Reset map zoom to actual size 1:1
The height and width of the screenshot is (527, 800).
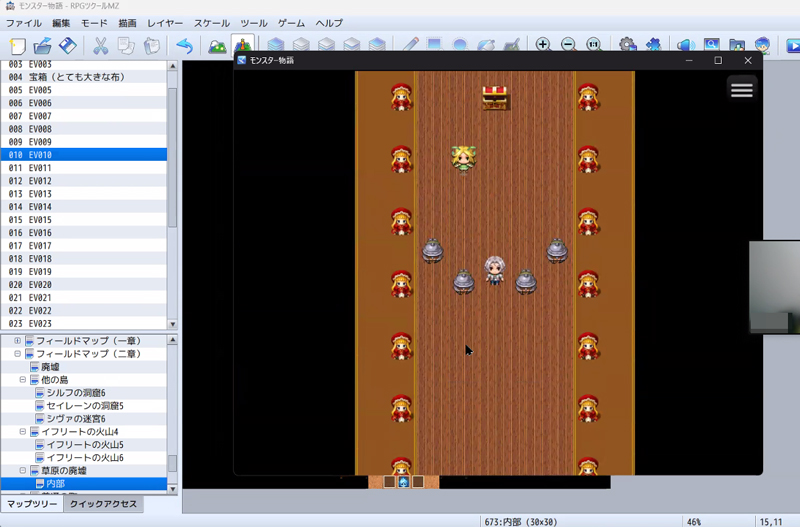(593, 45)
